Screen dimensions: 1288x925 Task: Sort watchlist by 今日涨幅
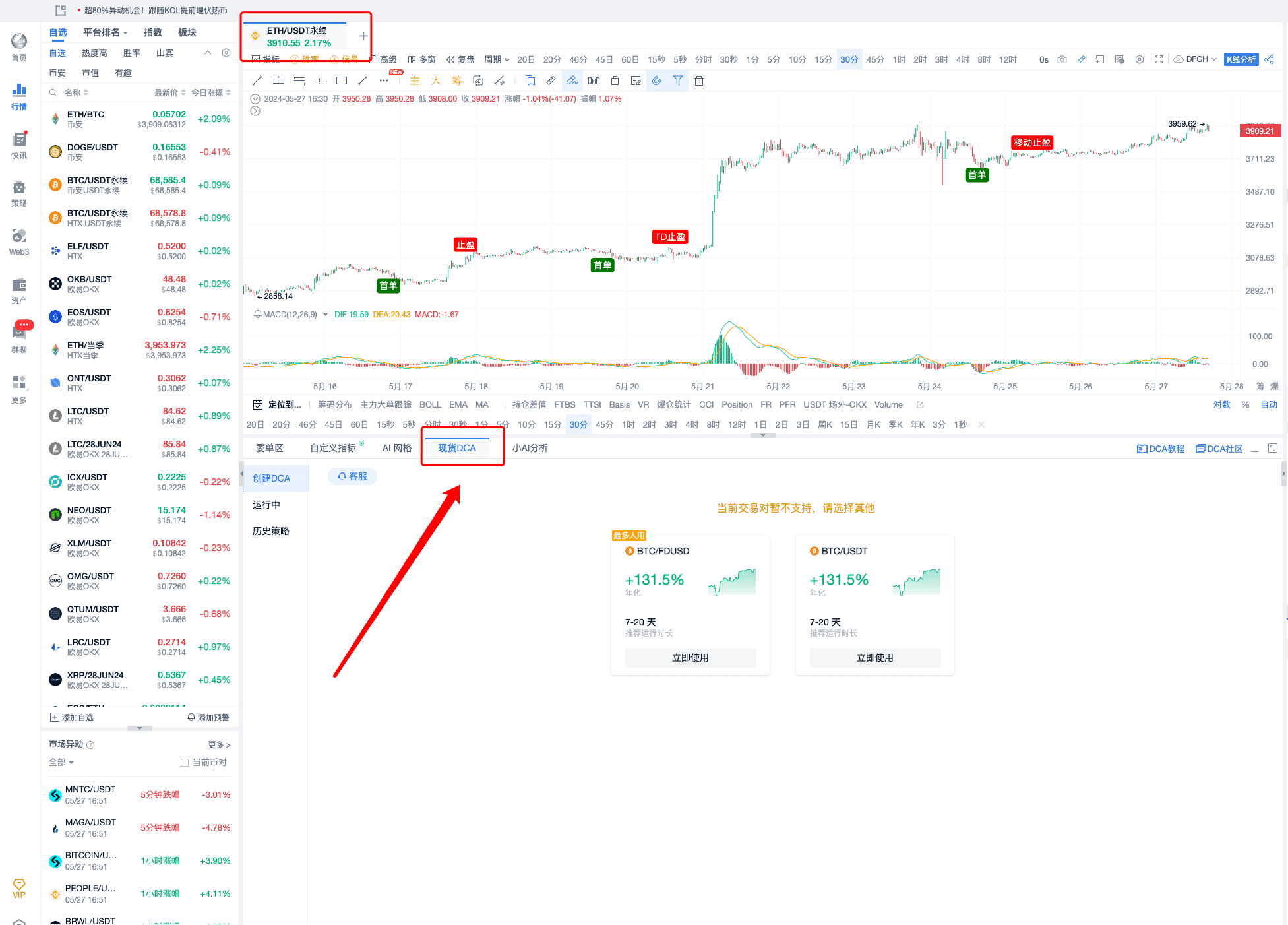[211, 92]
